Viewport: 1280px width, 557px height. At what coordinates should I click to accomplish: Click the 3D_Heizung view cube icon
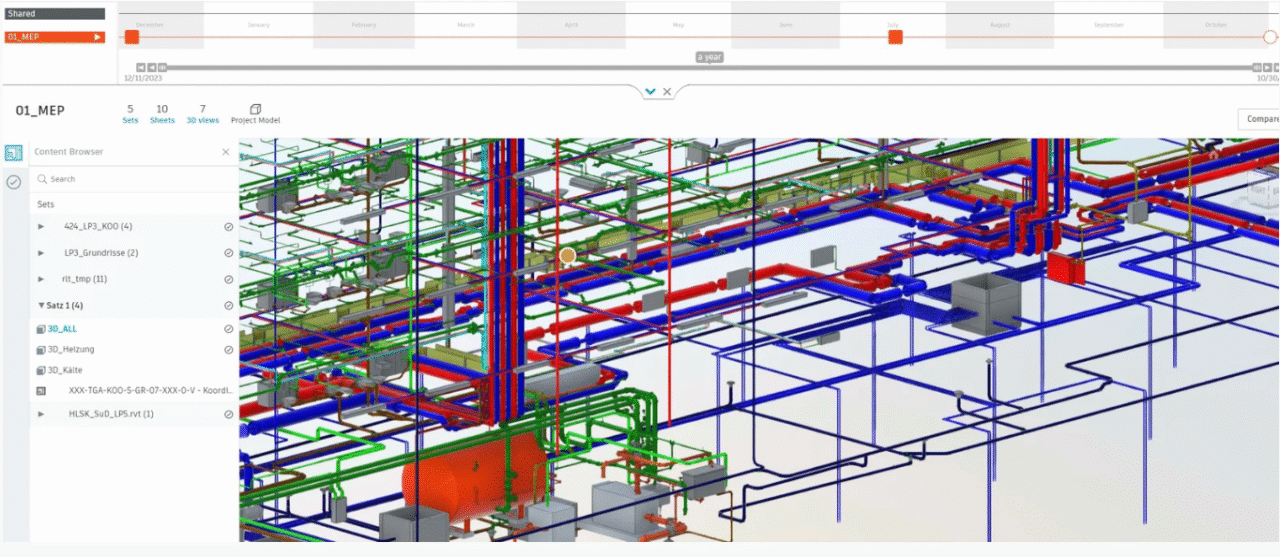click(x=41, y=350)
